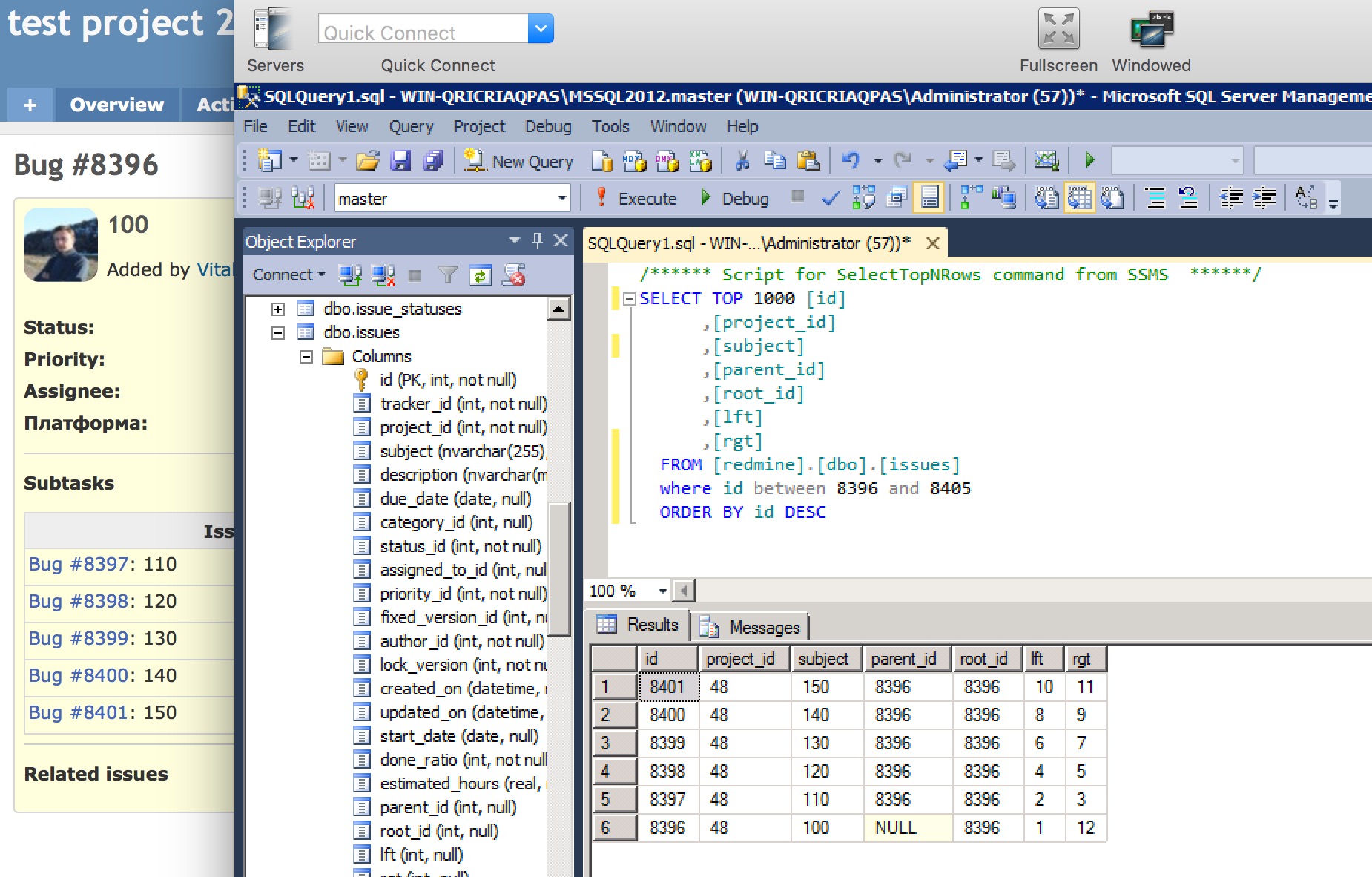The height and width of the screenshot is (877, 1372).
Task: Click the Debug button in SQL toolbar
Action: click(x=734, y=198)
